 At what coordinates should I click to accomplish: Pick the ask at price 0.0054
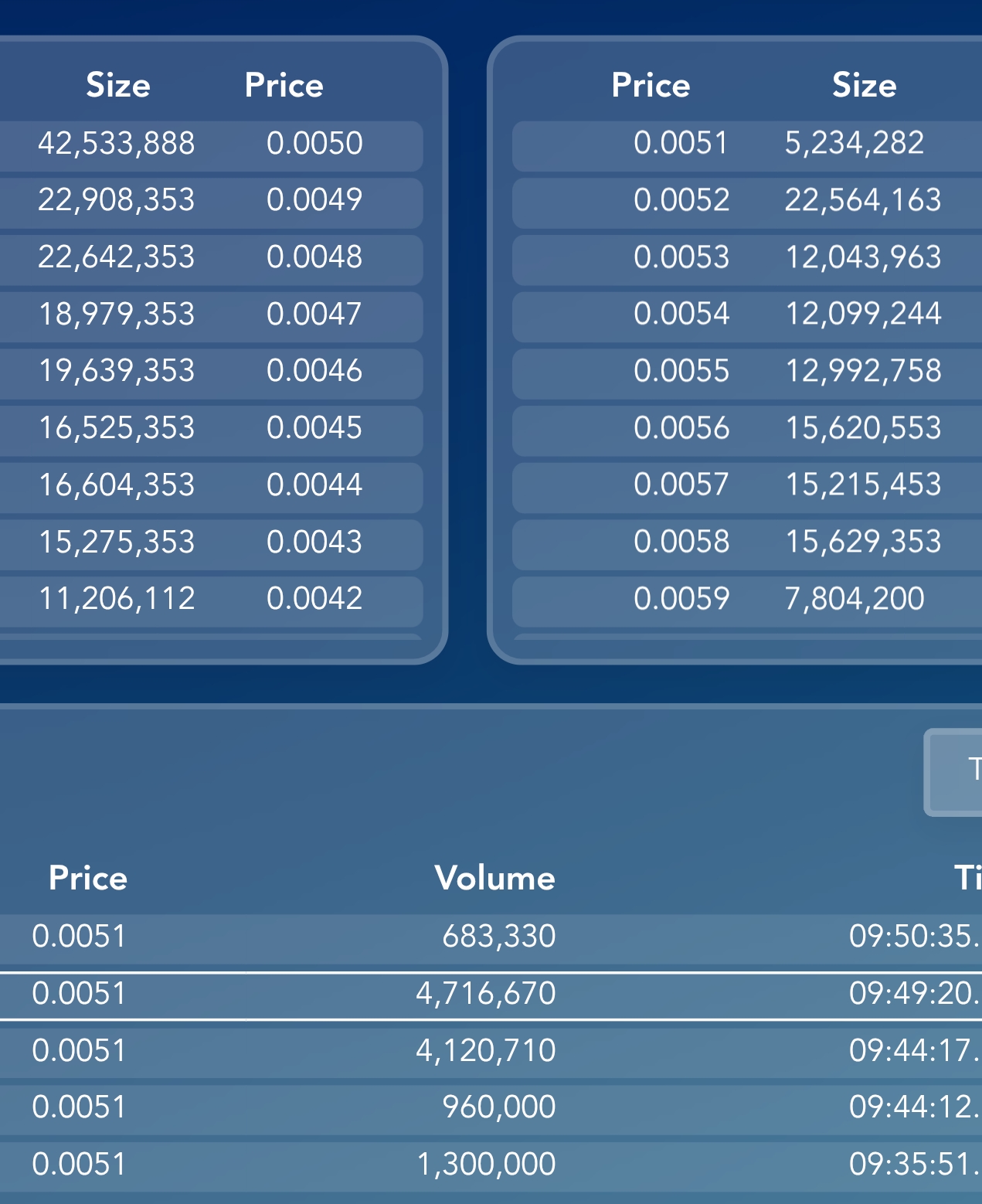pyautogui.click(x=681, y=315)
